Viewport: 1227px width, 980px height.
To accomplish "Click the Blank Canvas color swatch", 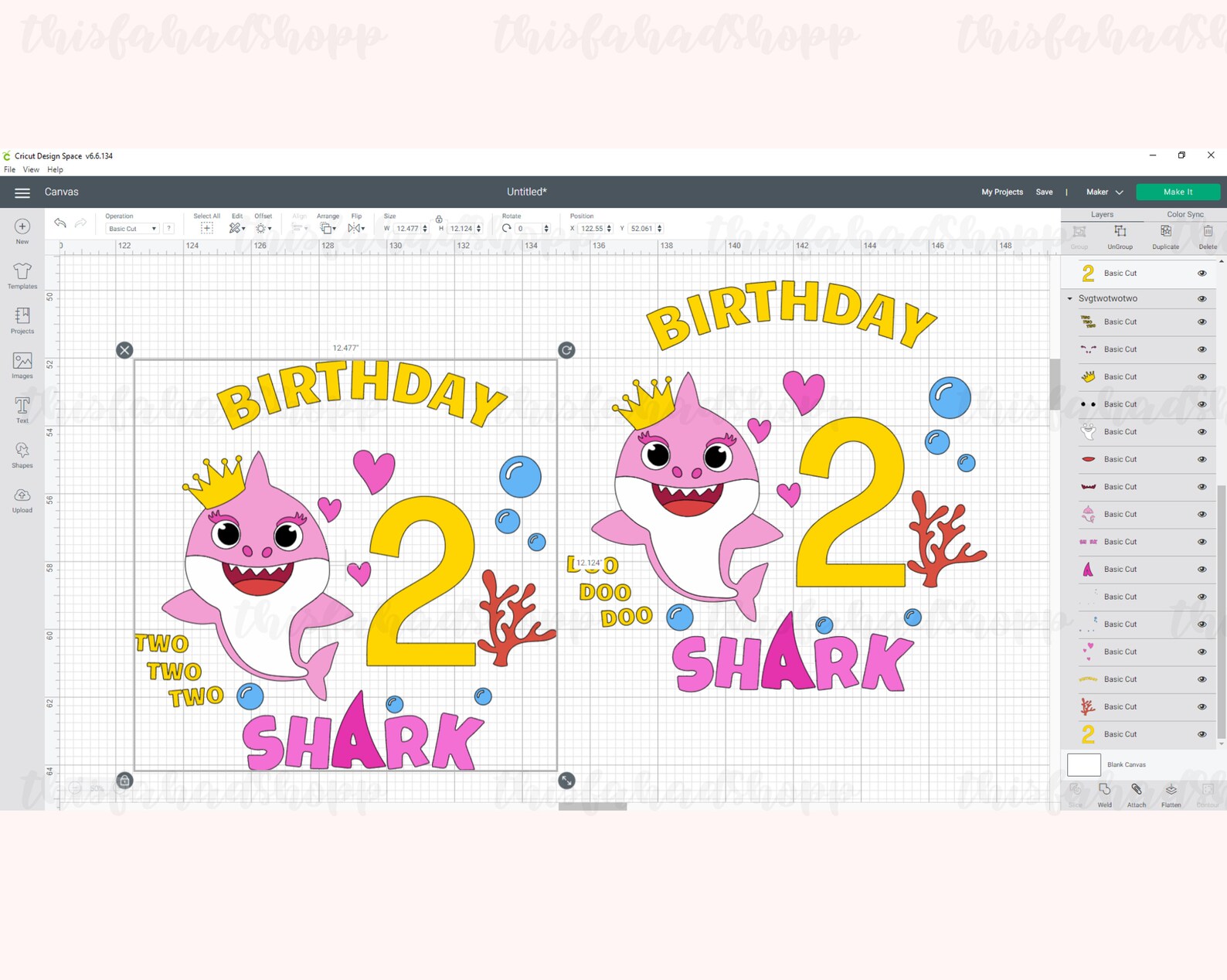I will (1083, 764).
